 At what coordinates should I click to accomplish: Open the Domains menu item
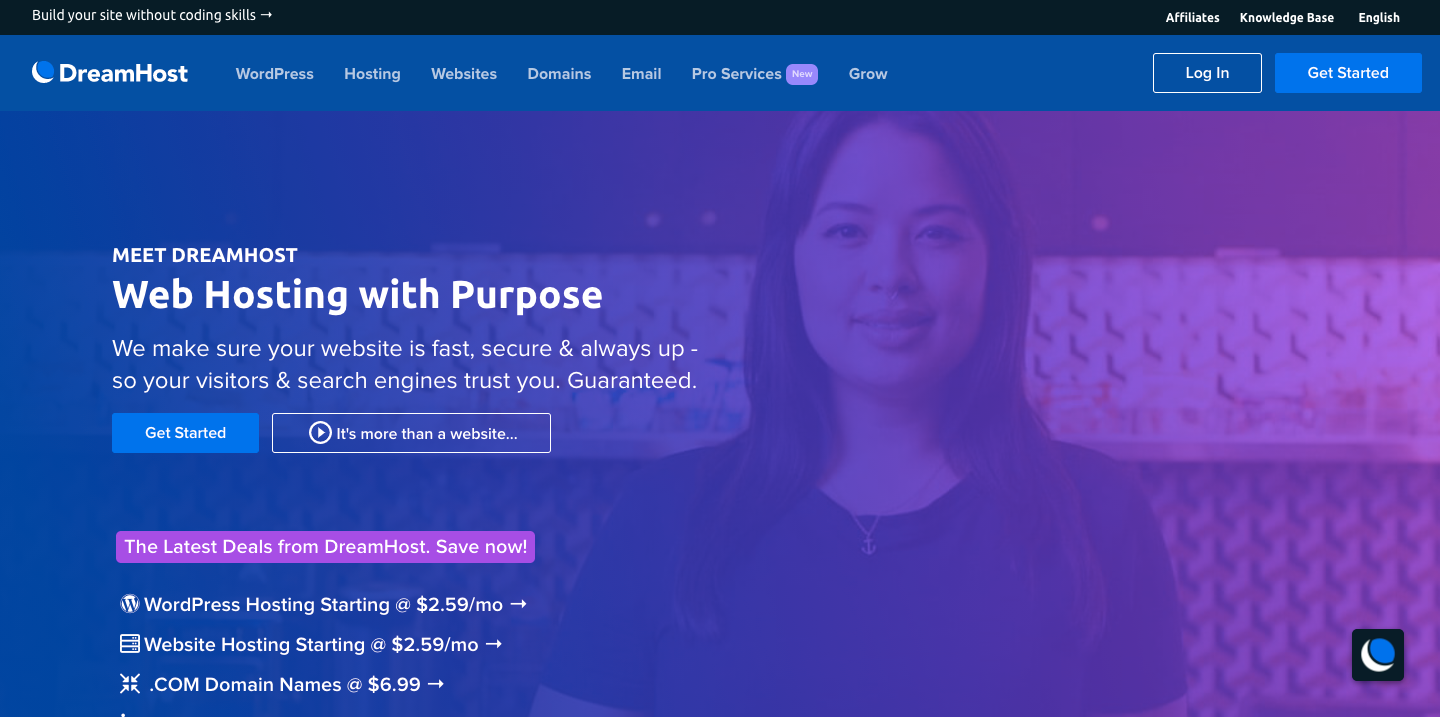click(559, 74)
